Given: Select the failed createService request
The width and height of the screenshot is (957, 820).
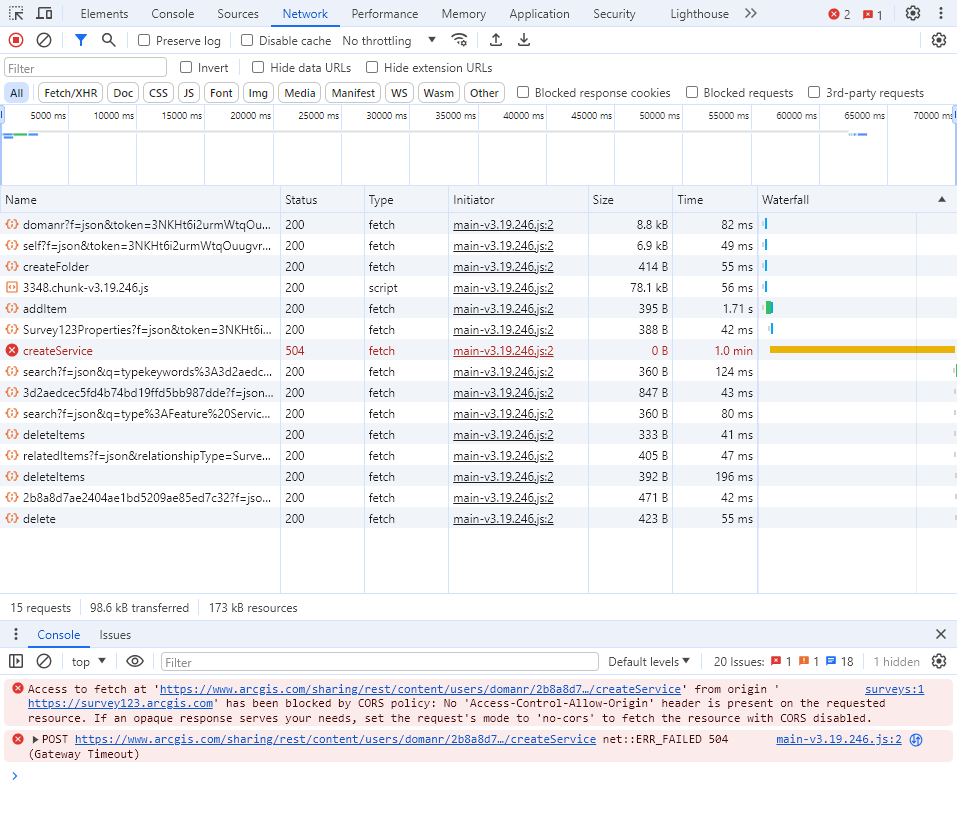Looking at the screenshot, I should (378, 351).
